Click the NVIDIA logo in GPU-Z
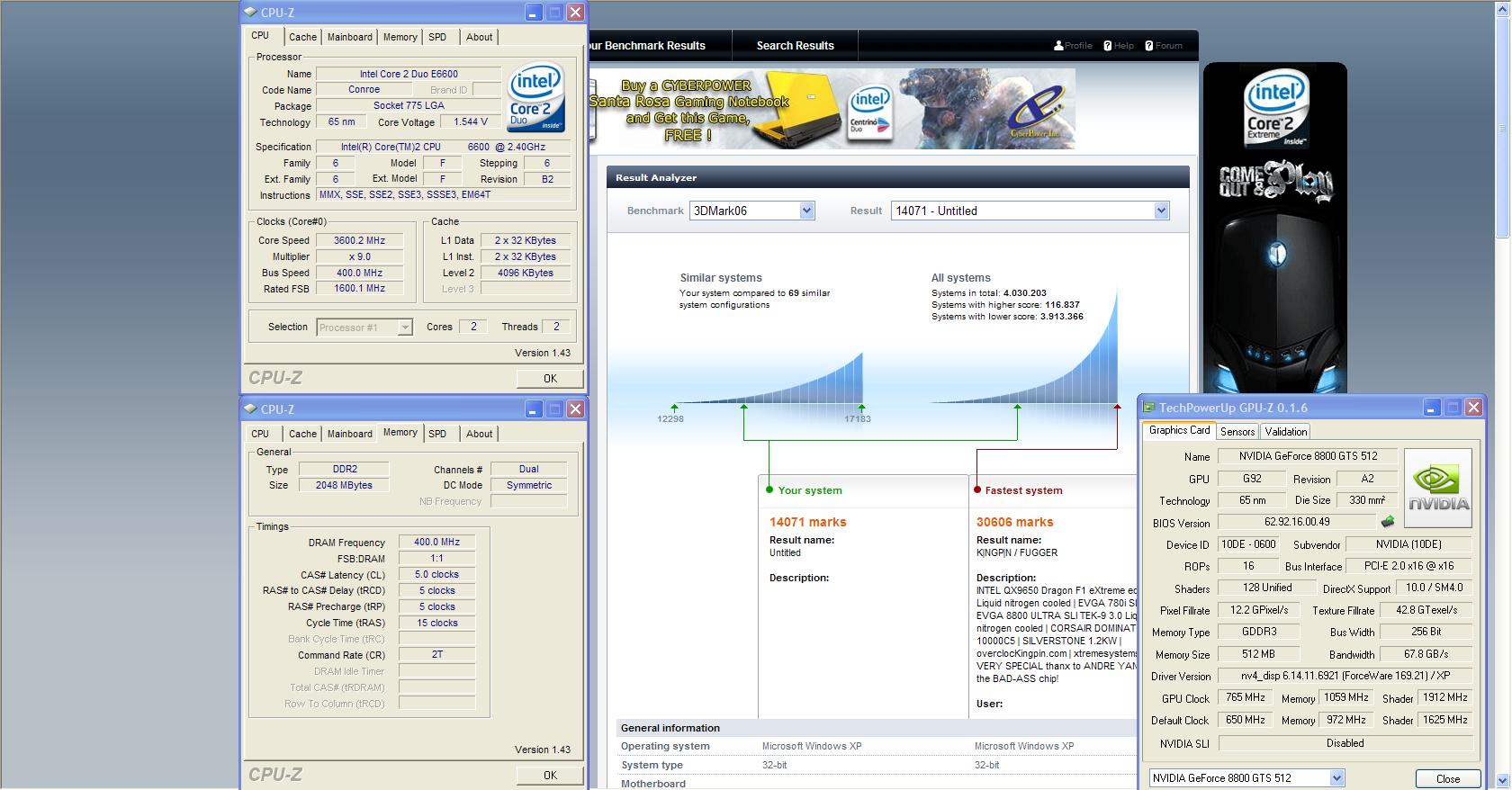The width and height of the screenshot is (1512, 790). 1438,489
